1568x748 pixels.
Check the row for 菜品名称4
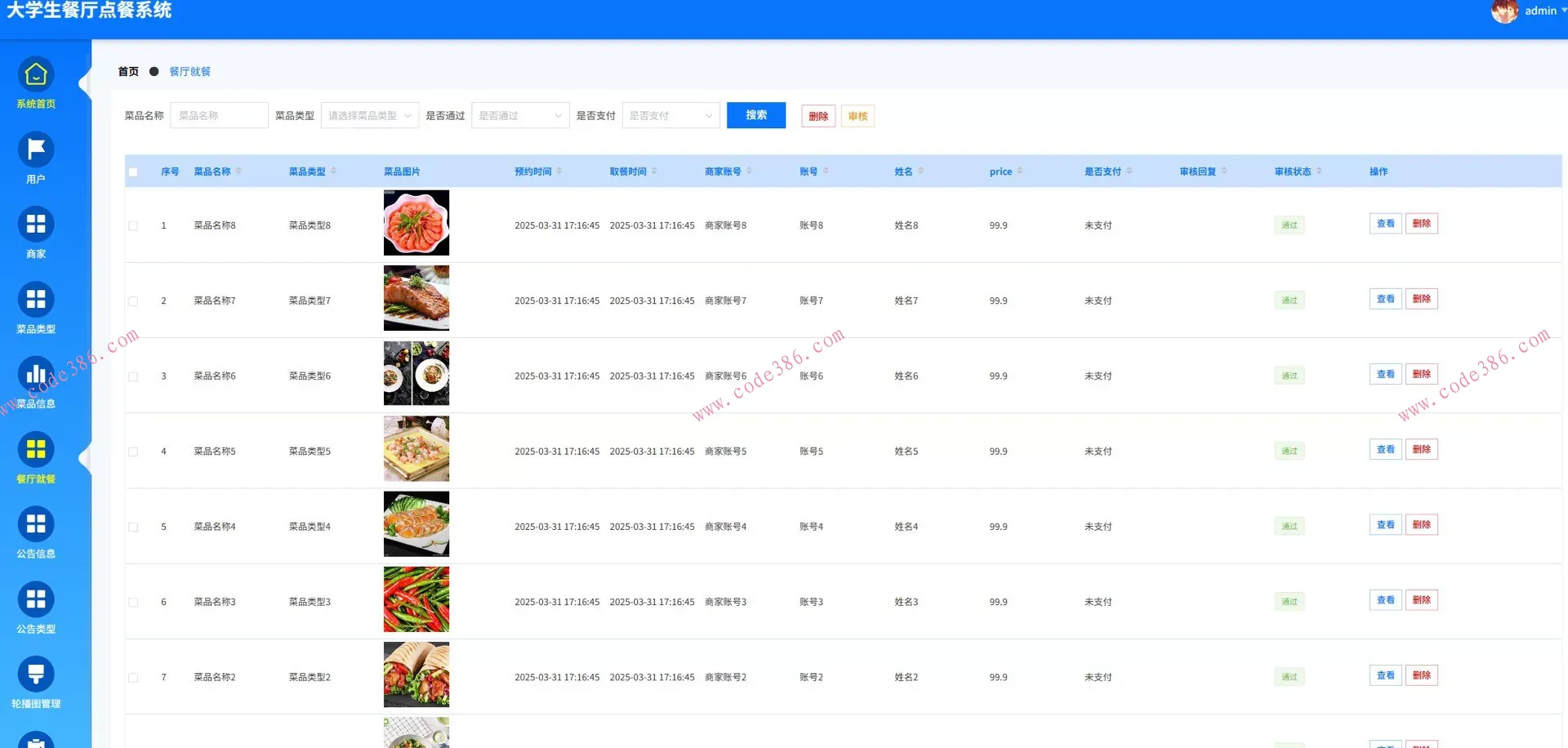click(133, 528)
